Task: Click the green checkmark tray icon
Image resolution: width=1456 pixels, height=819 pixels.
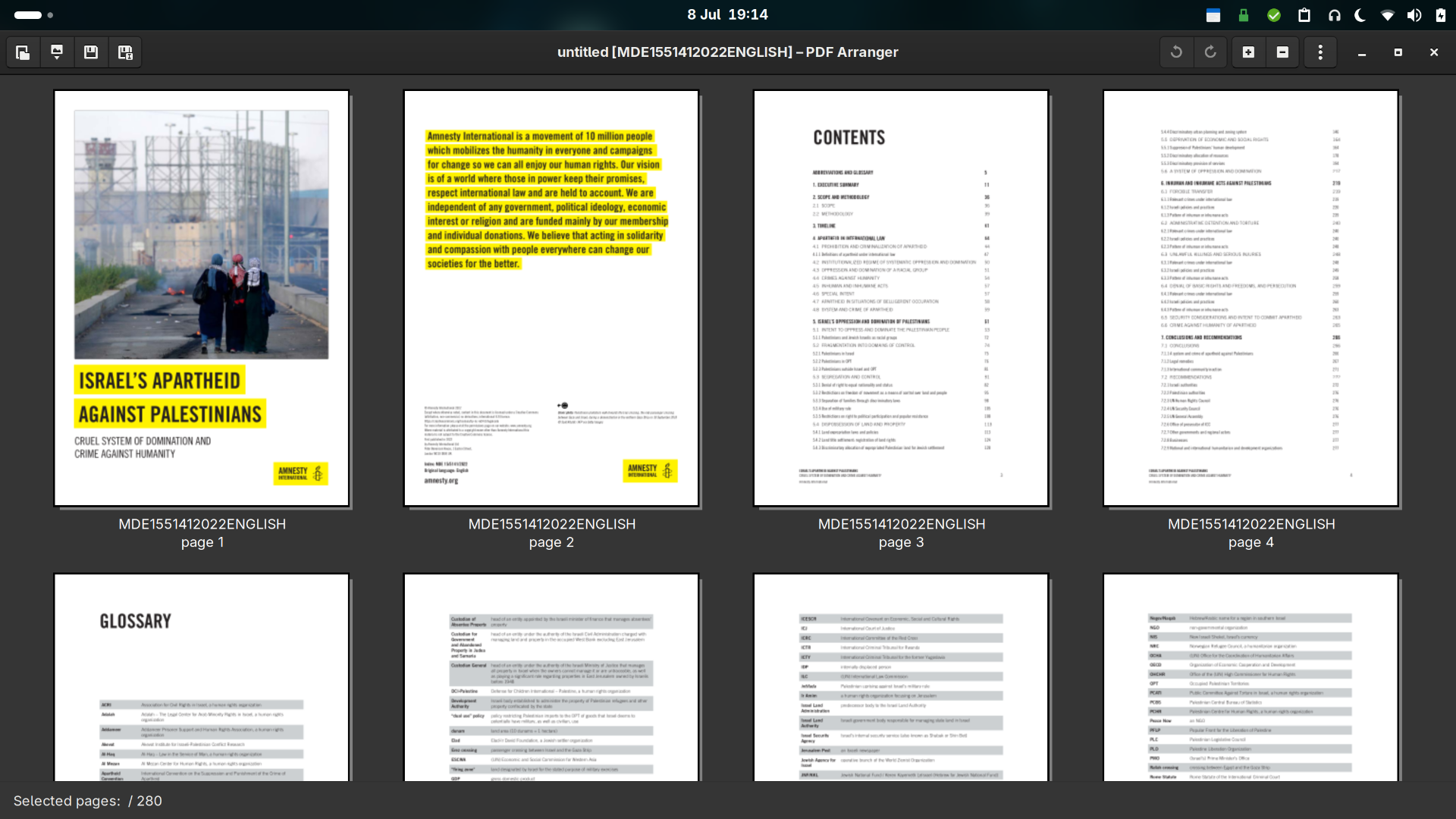Action: (x=1274, y=15)
